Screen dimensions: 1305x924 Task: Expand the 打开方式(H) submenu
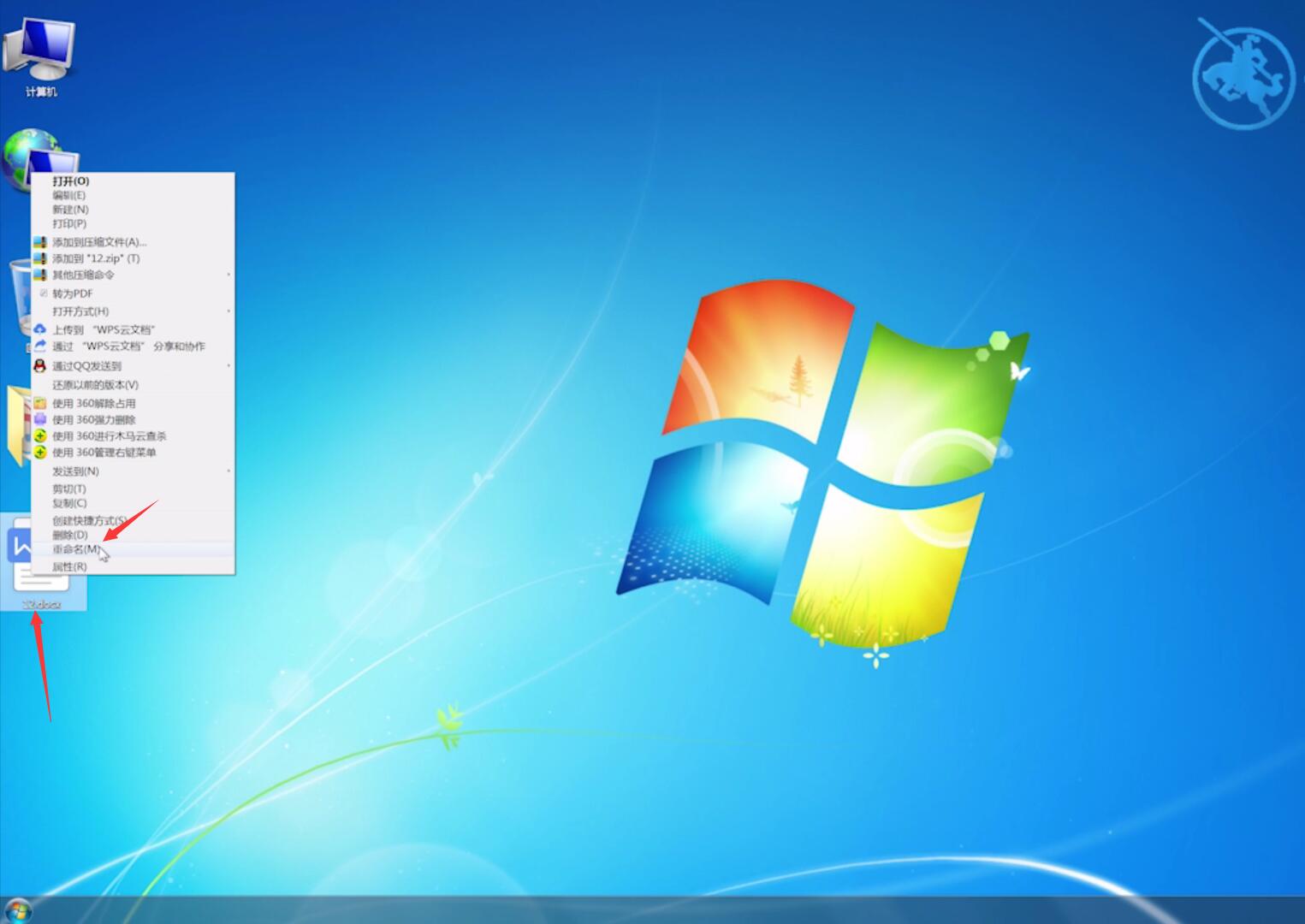[133, 311]
